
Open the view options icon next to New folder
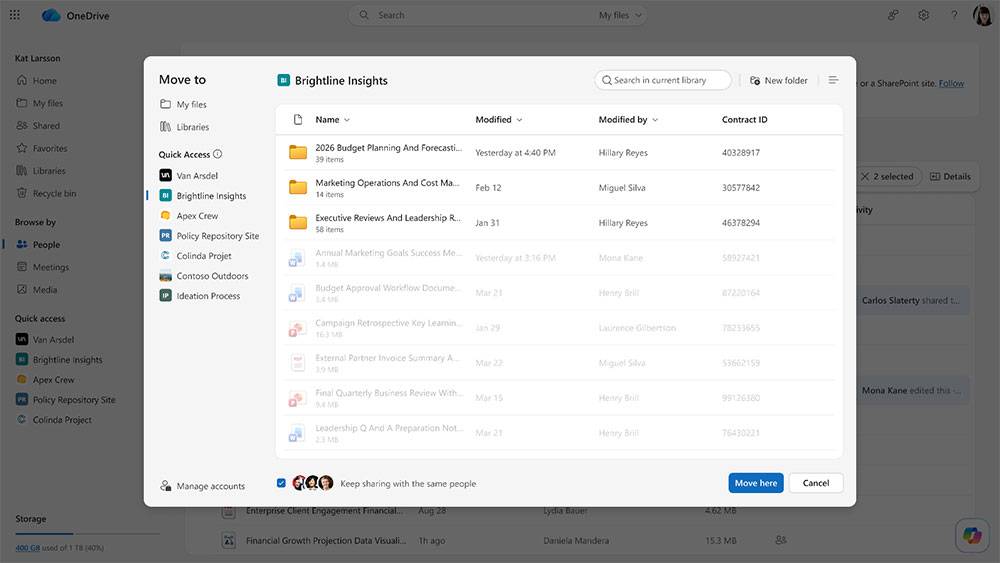click(x=834, y=80)
